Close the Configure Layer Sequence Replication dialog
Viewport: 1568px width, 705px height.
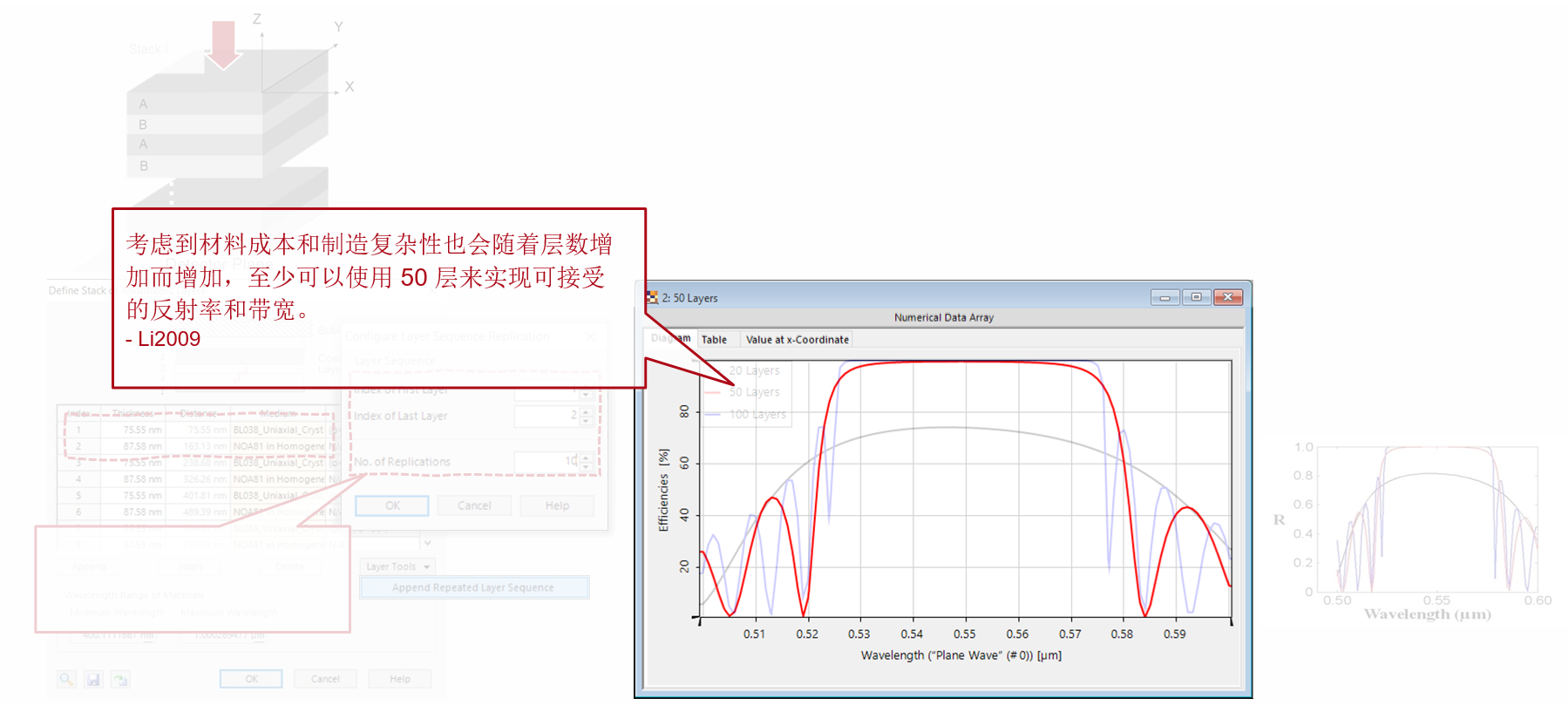coord(590,336)
